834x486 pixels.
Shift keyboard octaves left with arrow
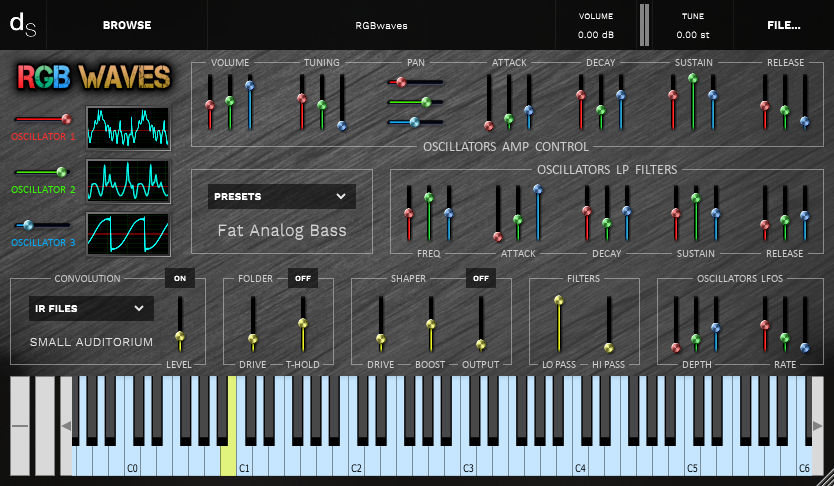coord(66,425)
